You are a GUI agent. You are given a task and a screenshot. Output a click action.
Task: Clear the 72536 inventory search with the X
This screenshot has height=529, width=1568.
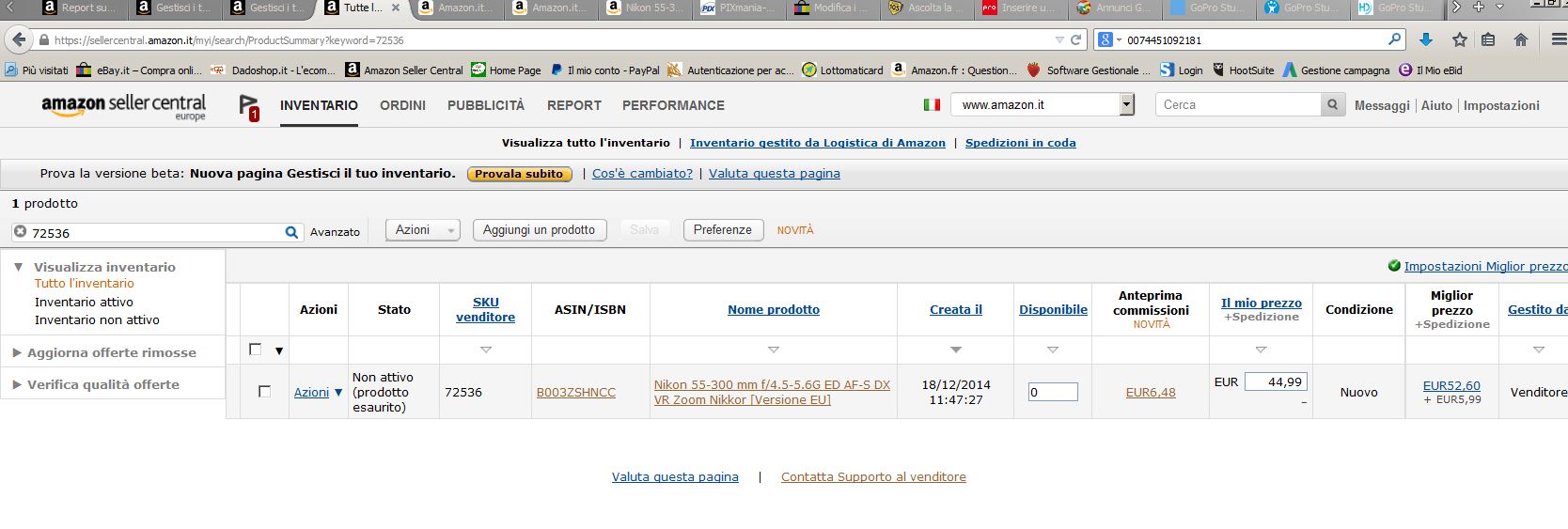(x=20, y=231)
